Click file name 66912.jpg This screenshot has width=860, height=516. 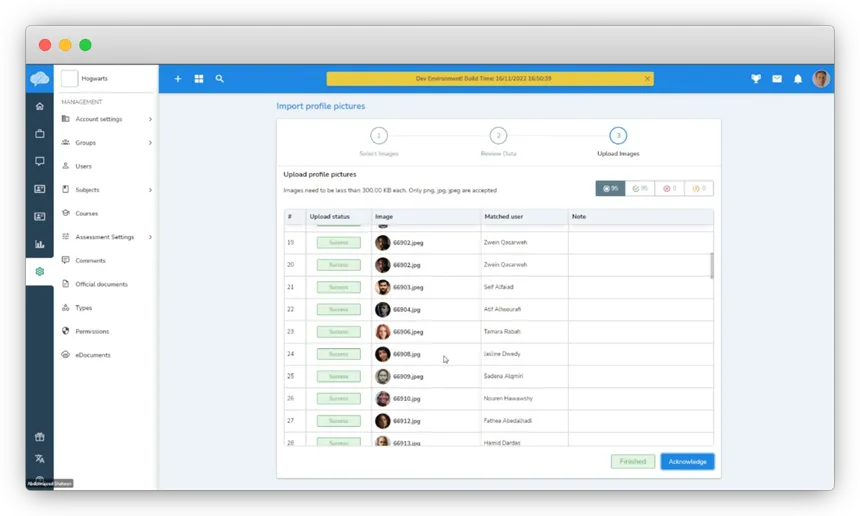(x=406, y=421)
